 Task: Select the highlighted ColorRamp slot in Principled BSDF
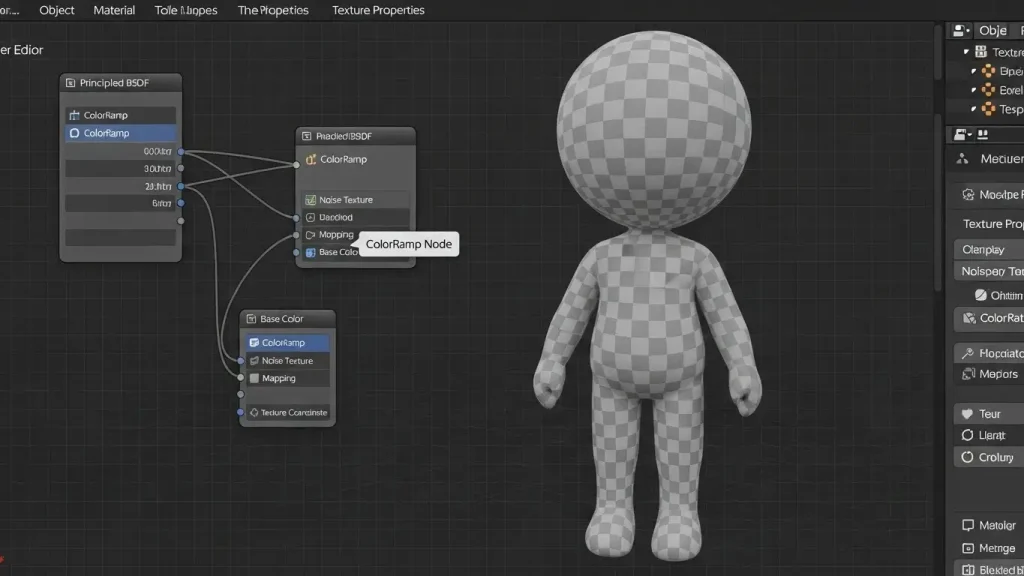(120, 132)
